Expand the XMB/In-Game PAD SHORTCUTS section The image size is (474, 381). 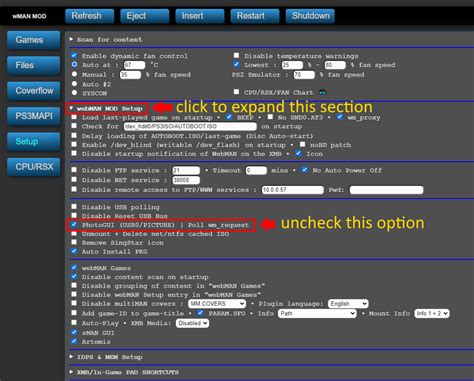(124, 372)
